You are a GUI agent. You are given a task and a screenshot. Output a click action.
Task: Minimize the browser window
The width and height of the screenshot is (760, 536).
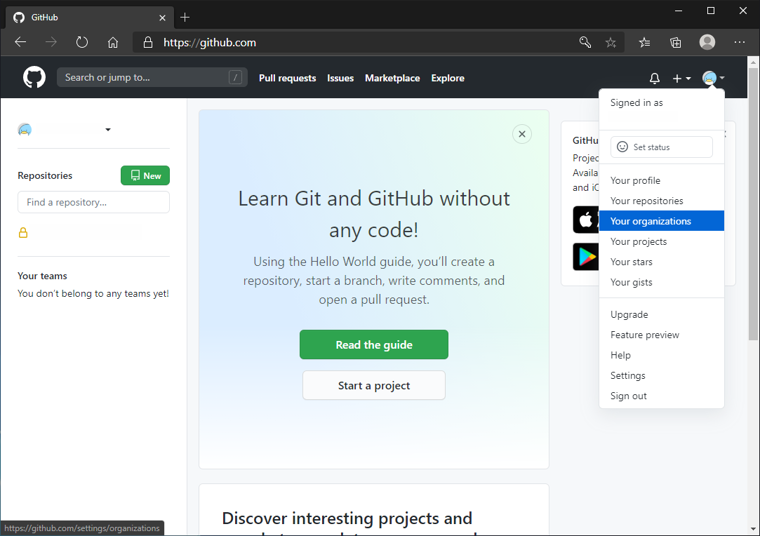click(678, 11)
